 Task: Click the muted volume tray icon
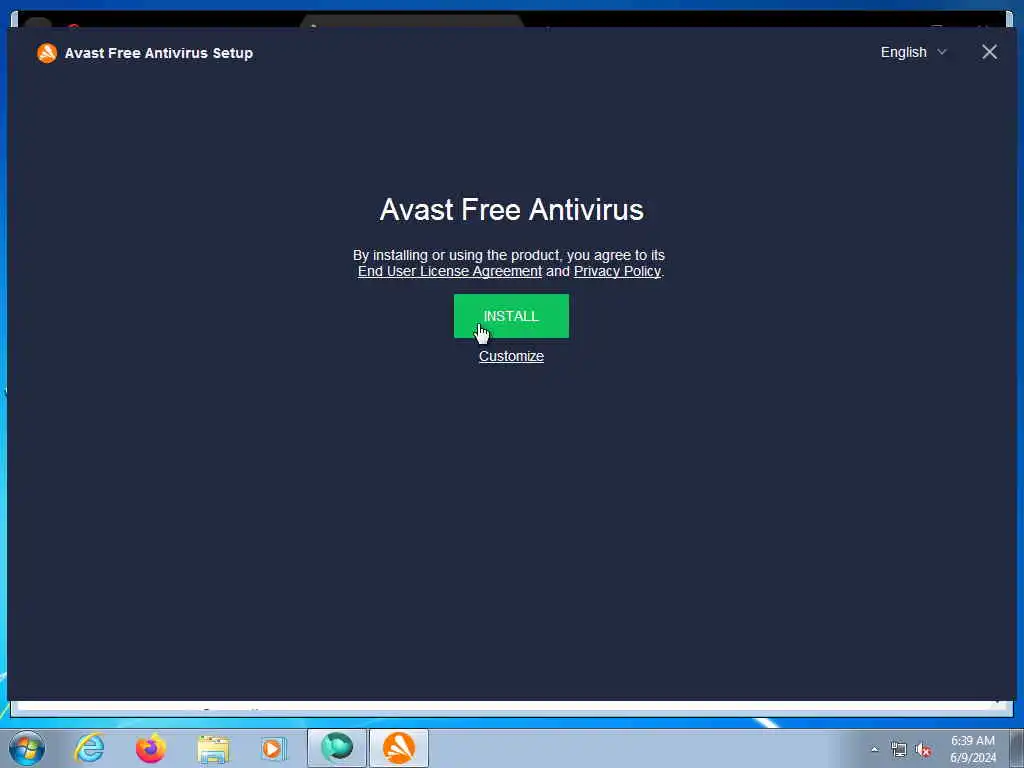click(923, 750)
